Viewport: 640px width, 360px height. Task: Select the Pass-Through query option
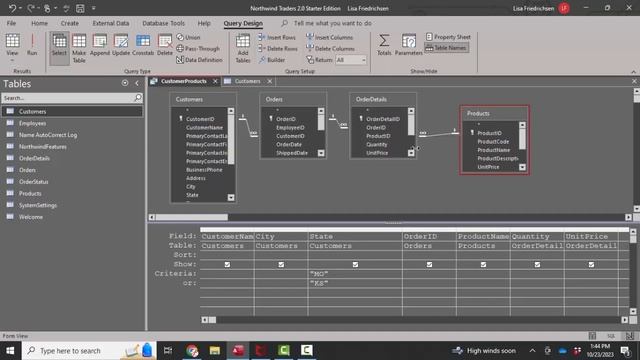pos(198,49)
